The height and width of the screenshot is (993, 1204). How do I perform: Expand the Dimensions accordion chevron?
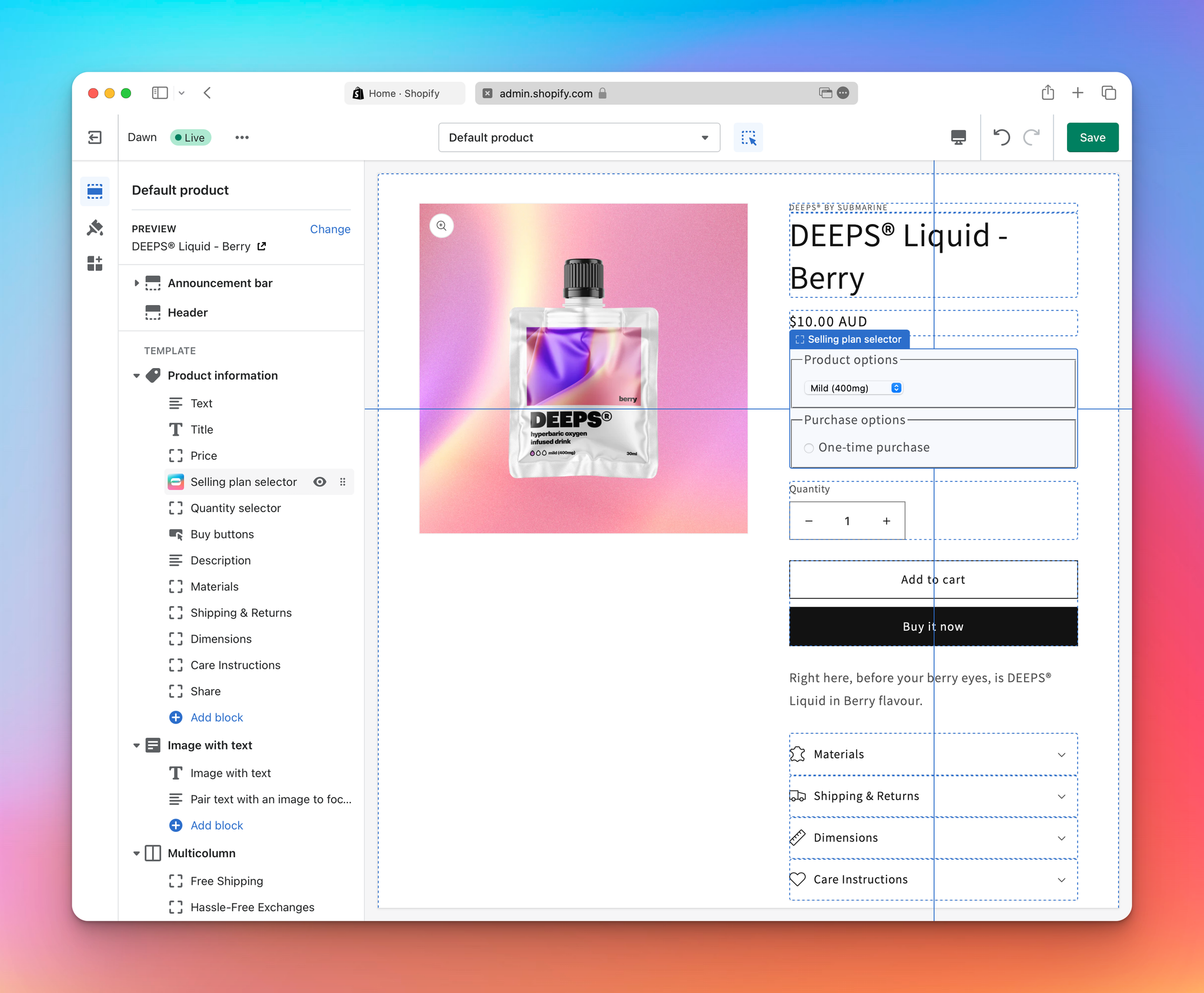pyautogui.click(x=1062, y=838)
